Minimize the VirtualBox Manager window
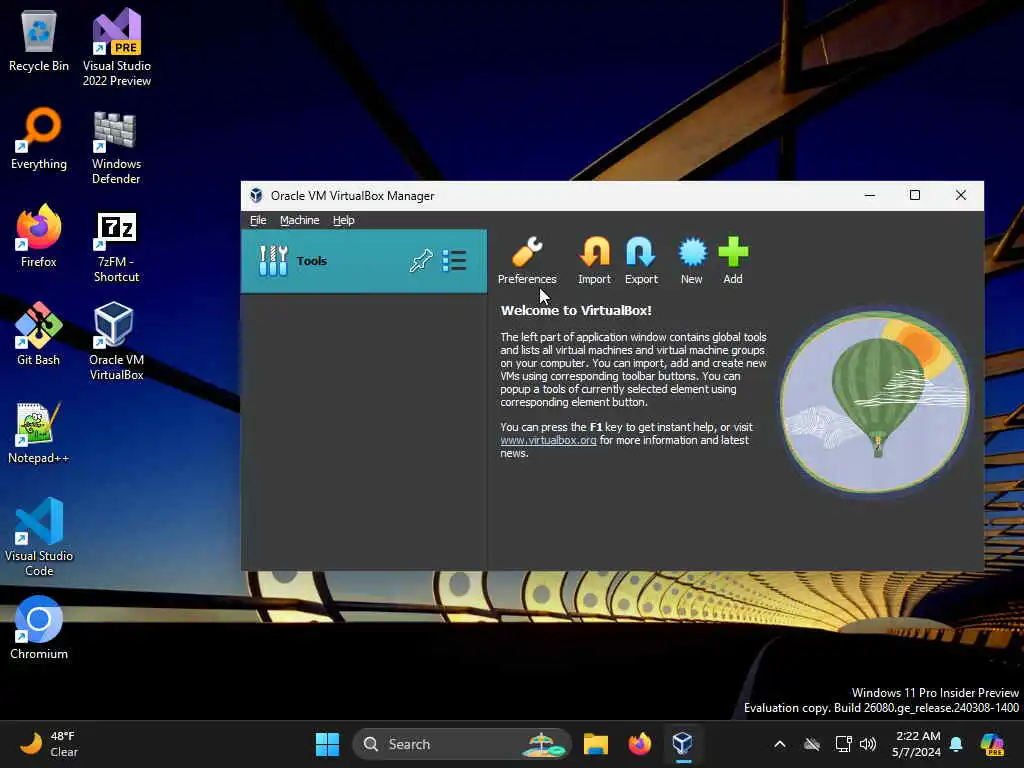1024x768 pixels. [x=870, y=195]
